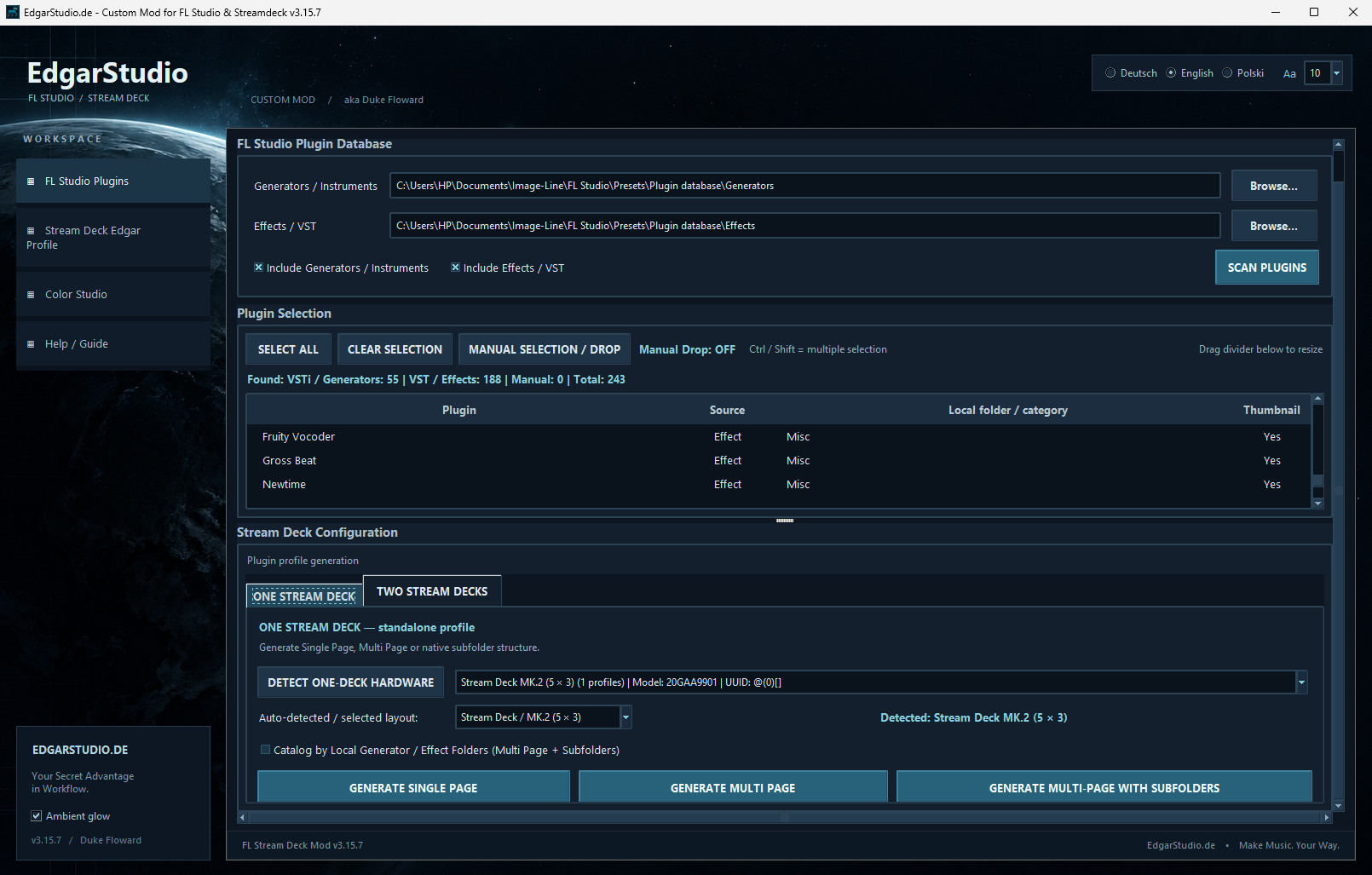Select the Fruity Vocoder plugin row
This screenshot has width=1372, height=875.
click(x=779, y=436)
